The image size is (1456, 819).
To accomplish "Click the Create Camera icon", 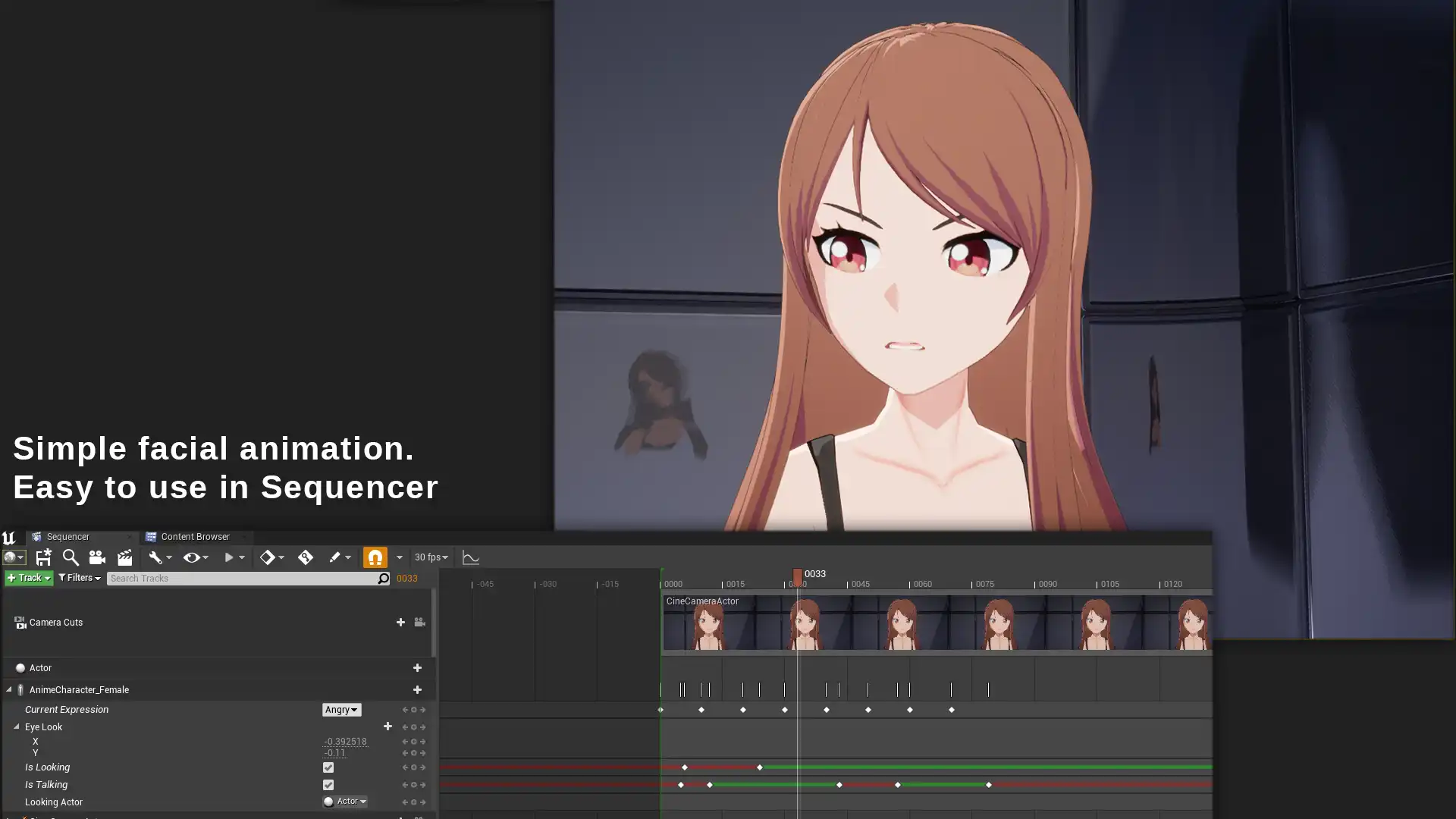I will point(97,557).
